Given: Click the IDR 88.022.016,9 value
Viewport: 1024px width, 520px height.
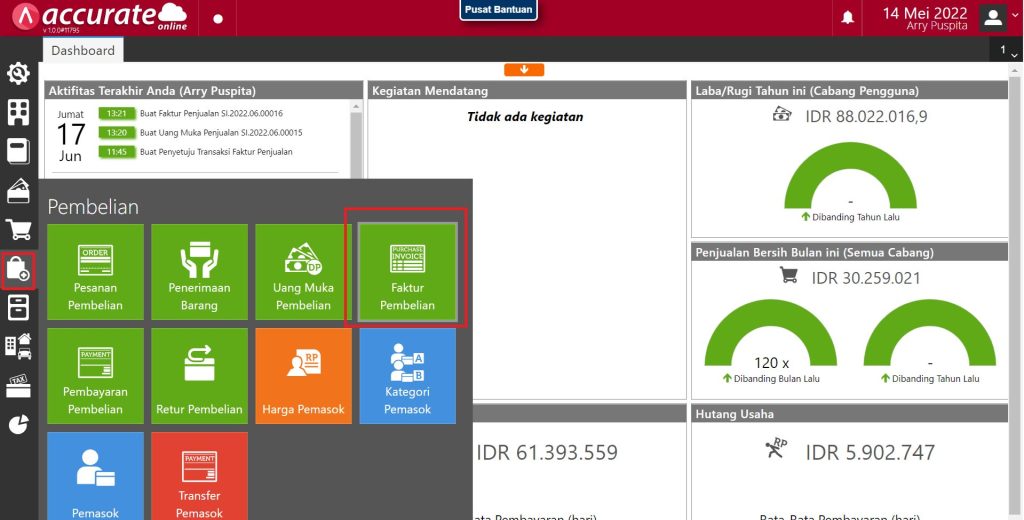Looking at the screenshot, I should [x=866, y=116].
